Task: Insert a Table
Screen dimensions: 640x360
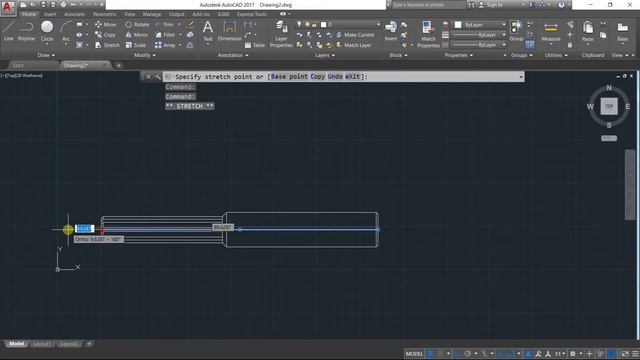Action: click(x=255, y=45)
